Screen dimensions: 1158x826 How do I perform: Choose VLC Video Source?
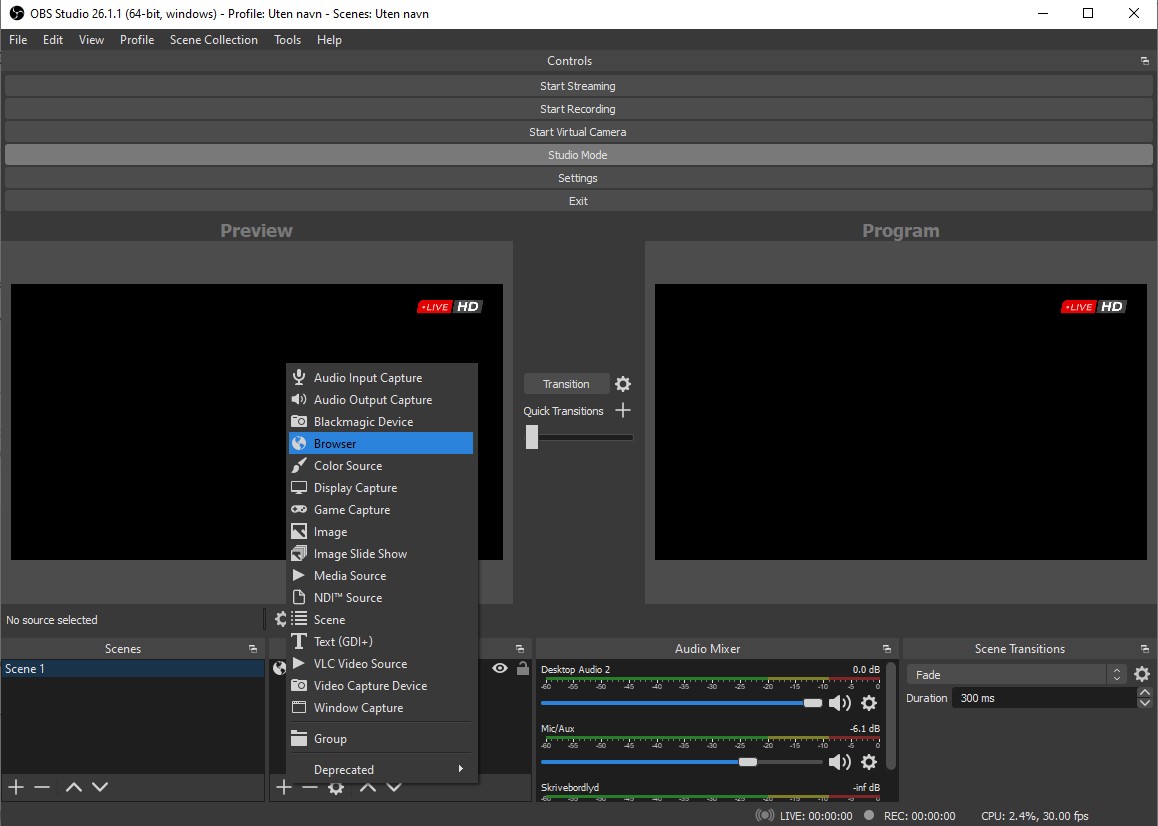point(381,663)
